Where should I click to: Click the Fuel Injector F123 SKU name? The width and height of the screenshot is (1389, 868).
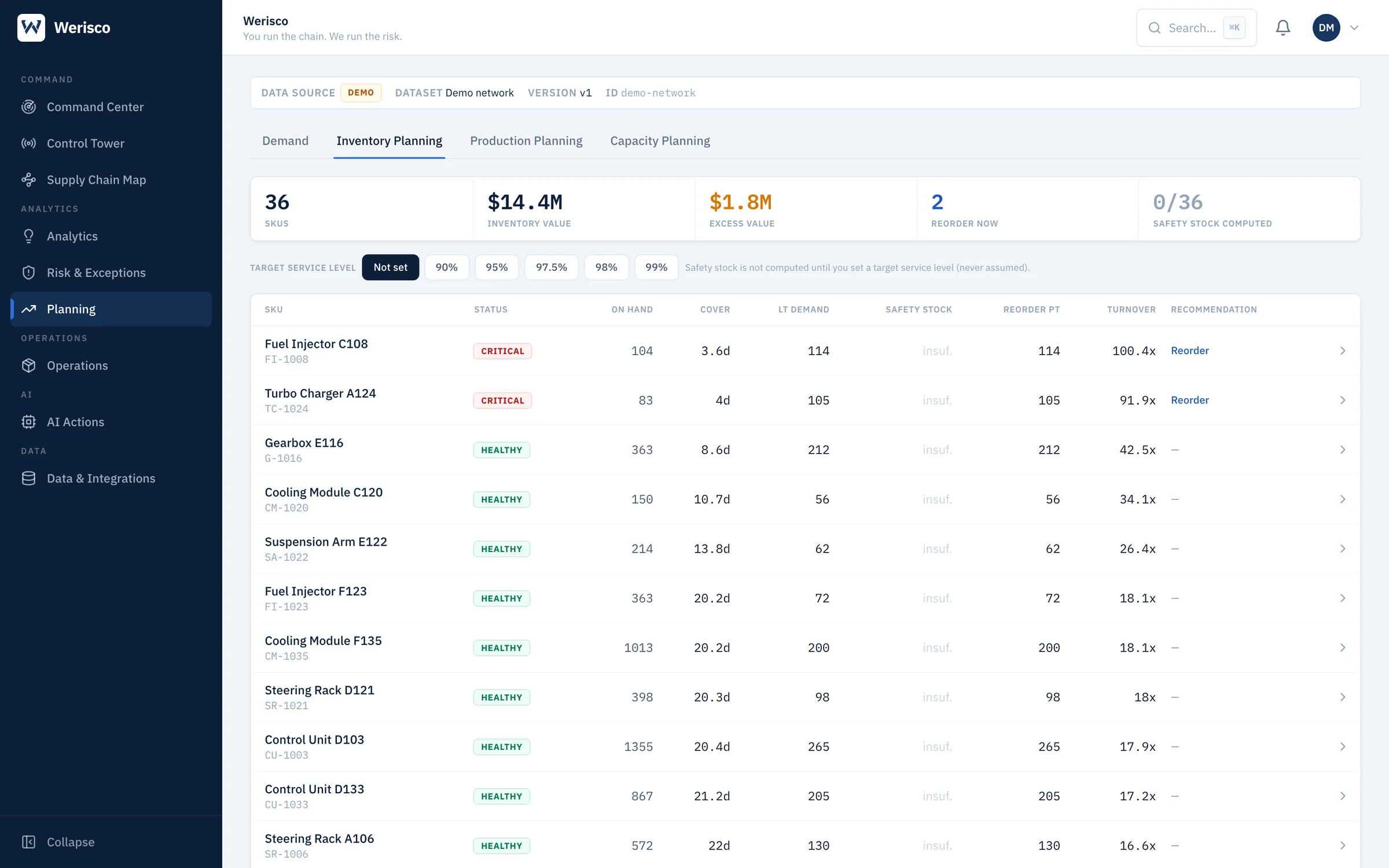(315, 591)
